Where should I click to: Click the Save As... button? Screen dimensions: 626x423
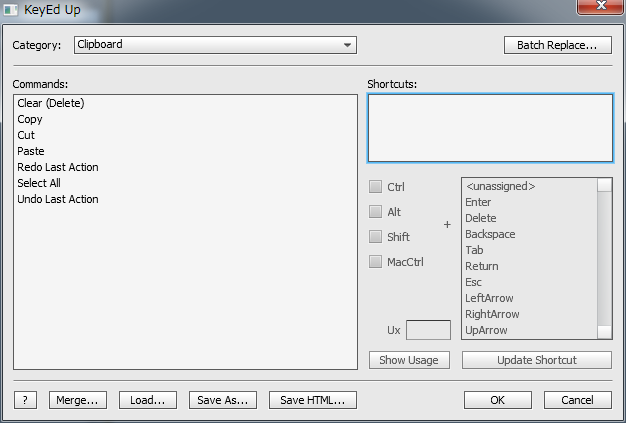pos(223,400)
